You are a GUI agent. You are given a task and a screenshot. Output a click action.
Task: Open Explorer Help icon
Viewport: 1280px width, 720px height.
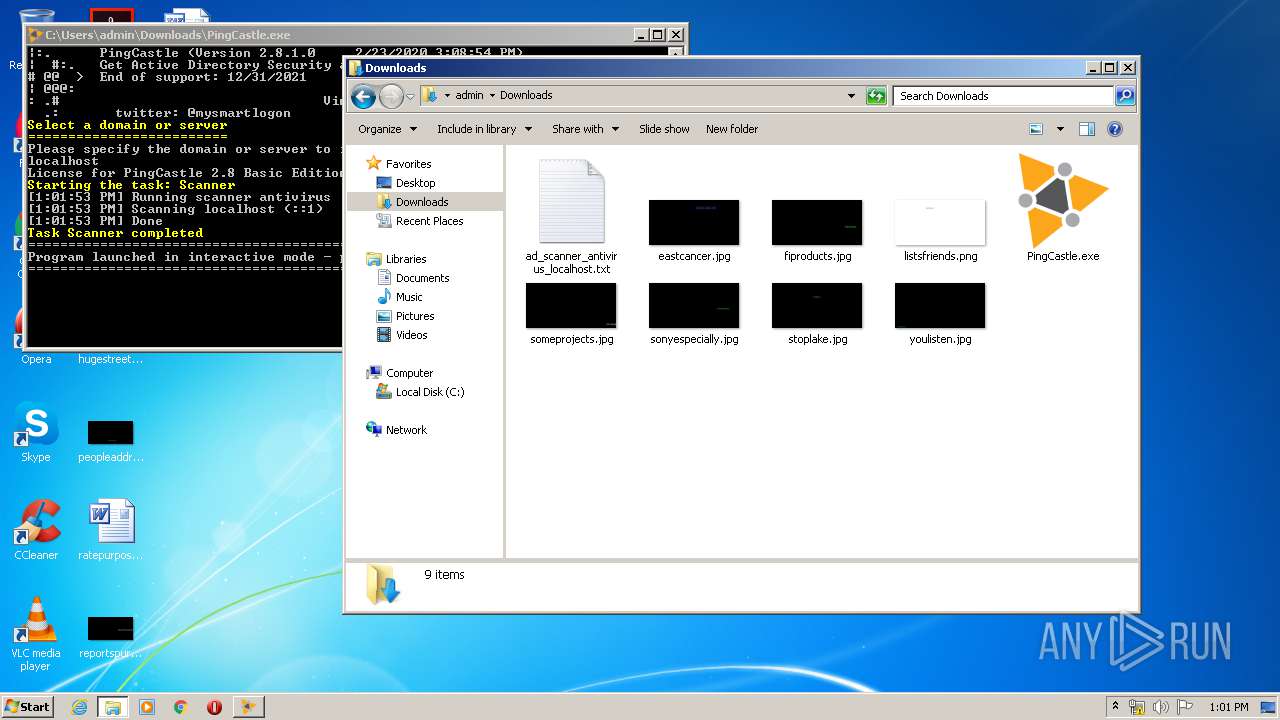pos(1115,129)
